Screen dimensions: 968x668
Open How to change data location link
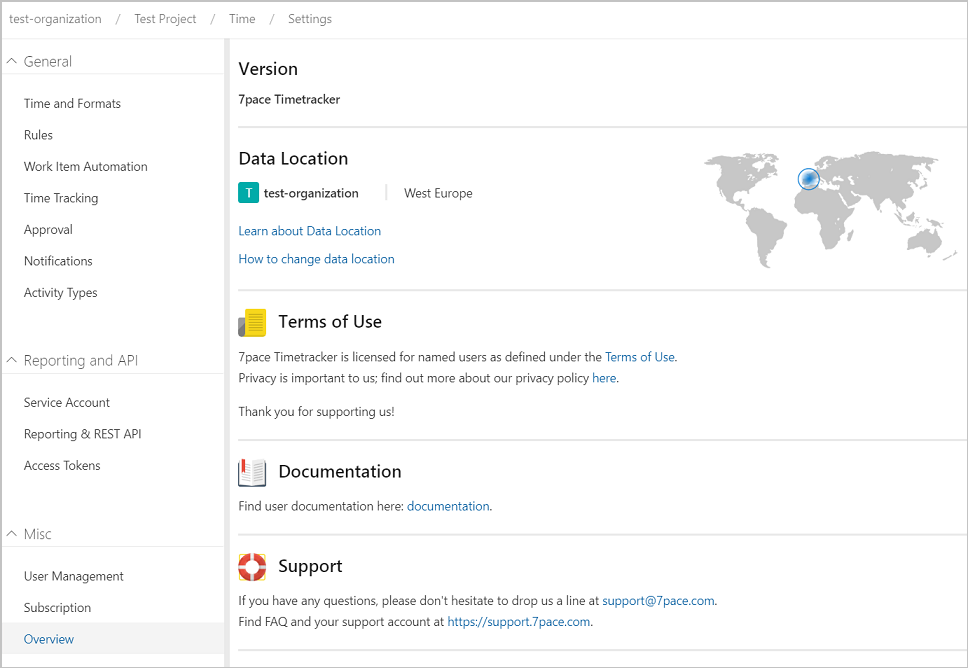point(317,259)
